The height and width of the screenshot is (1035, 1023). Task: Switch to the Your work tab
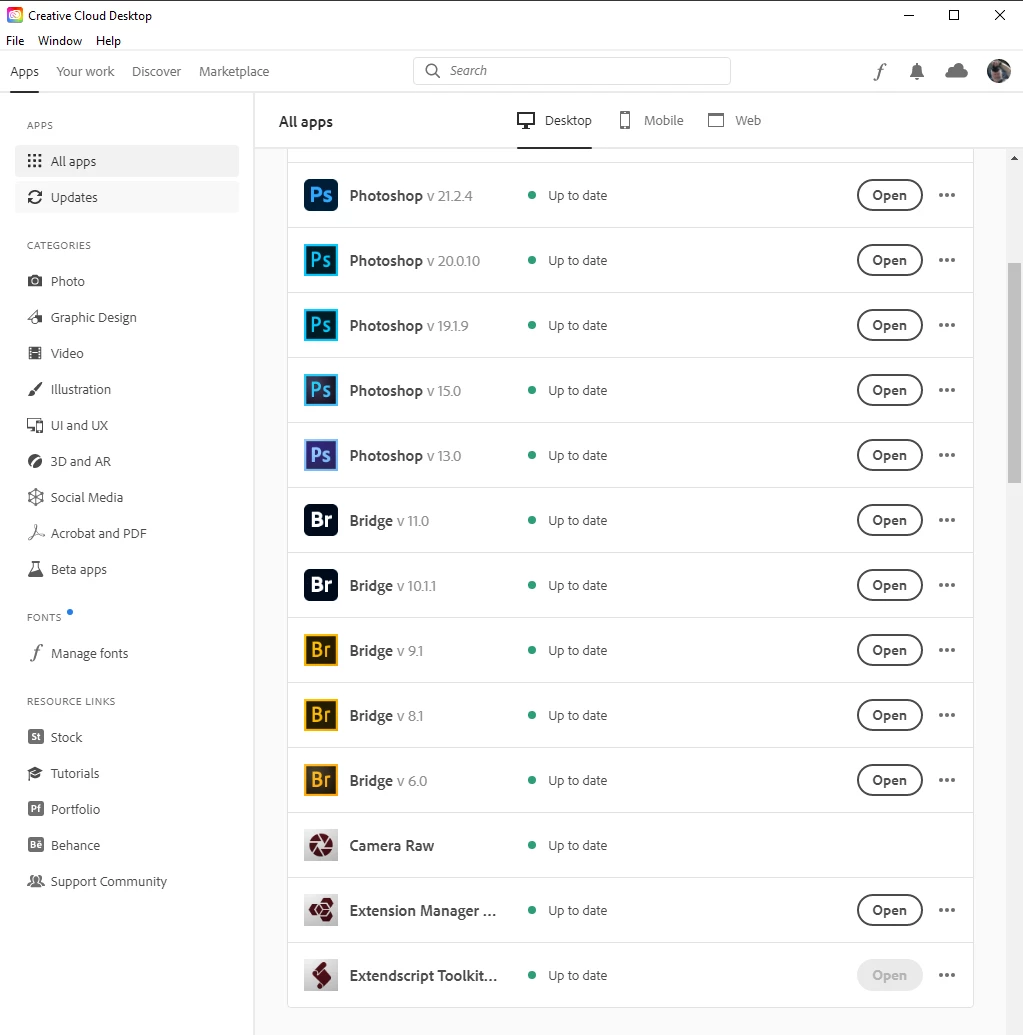pyautogui.click(x=85, y=71)
